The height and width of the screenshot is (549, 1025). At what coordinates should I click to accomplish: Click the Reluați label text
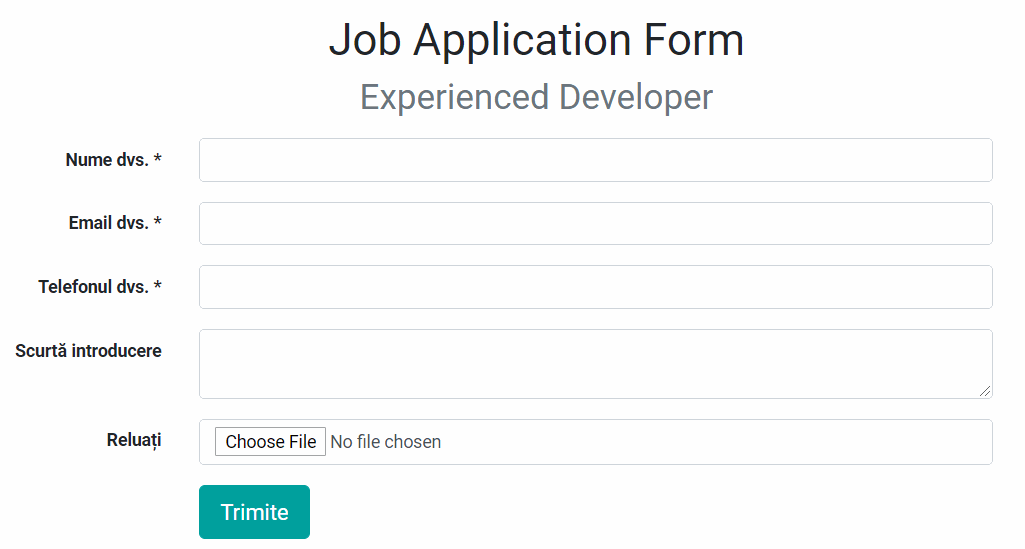point(134,441)
